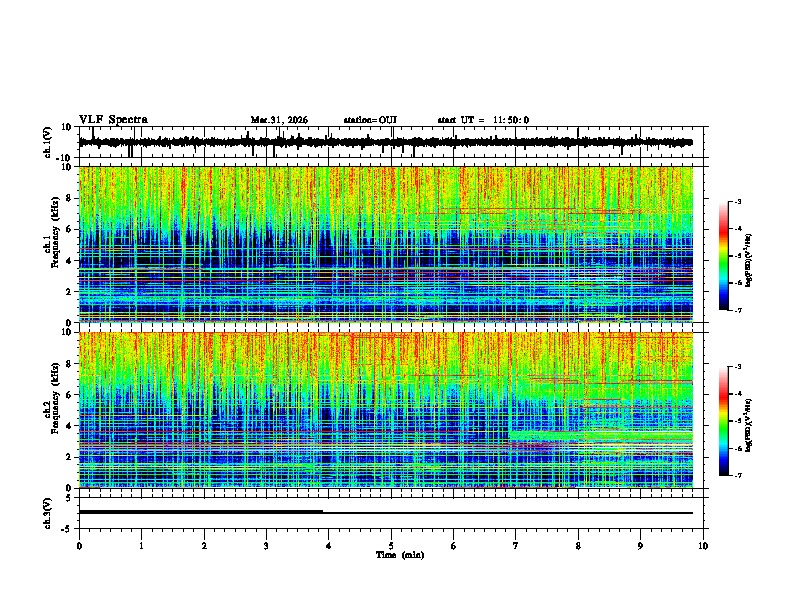Click the "Time (min)" x-axis label
This screenshot has width=792, height=612.
[x=400, y=555]
